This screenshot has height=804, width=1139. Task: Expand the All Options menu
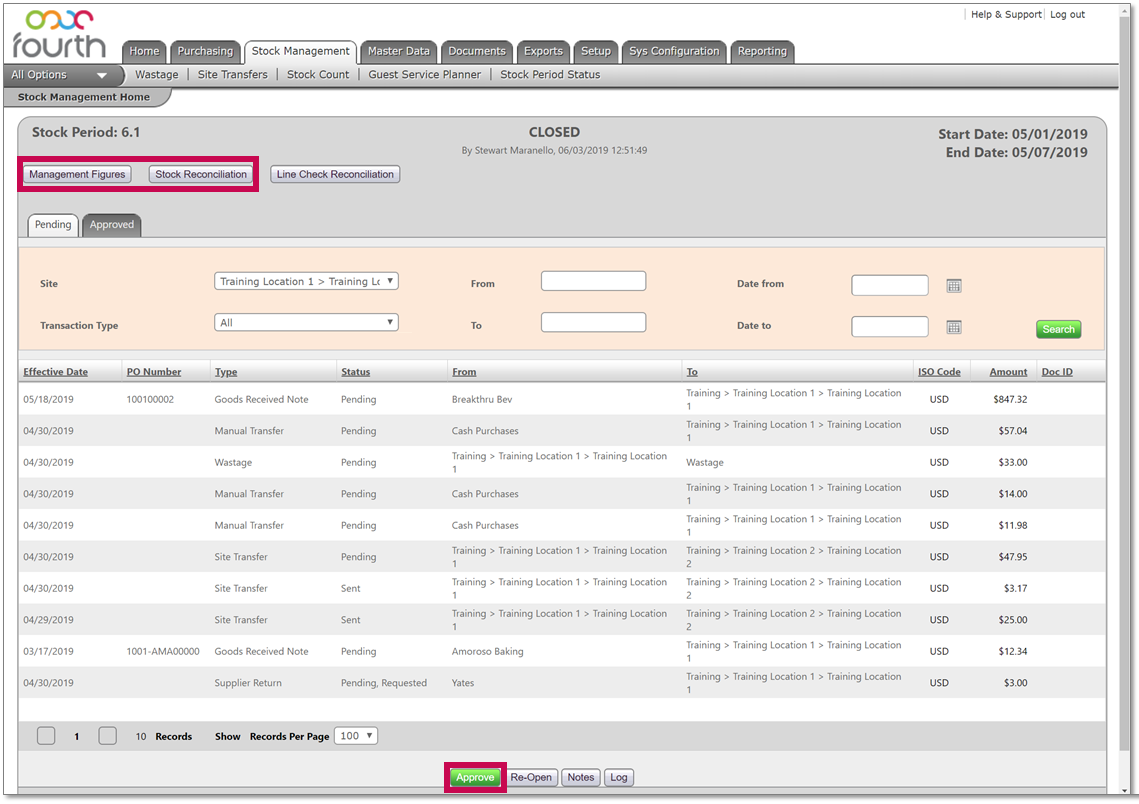[59, 75]
